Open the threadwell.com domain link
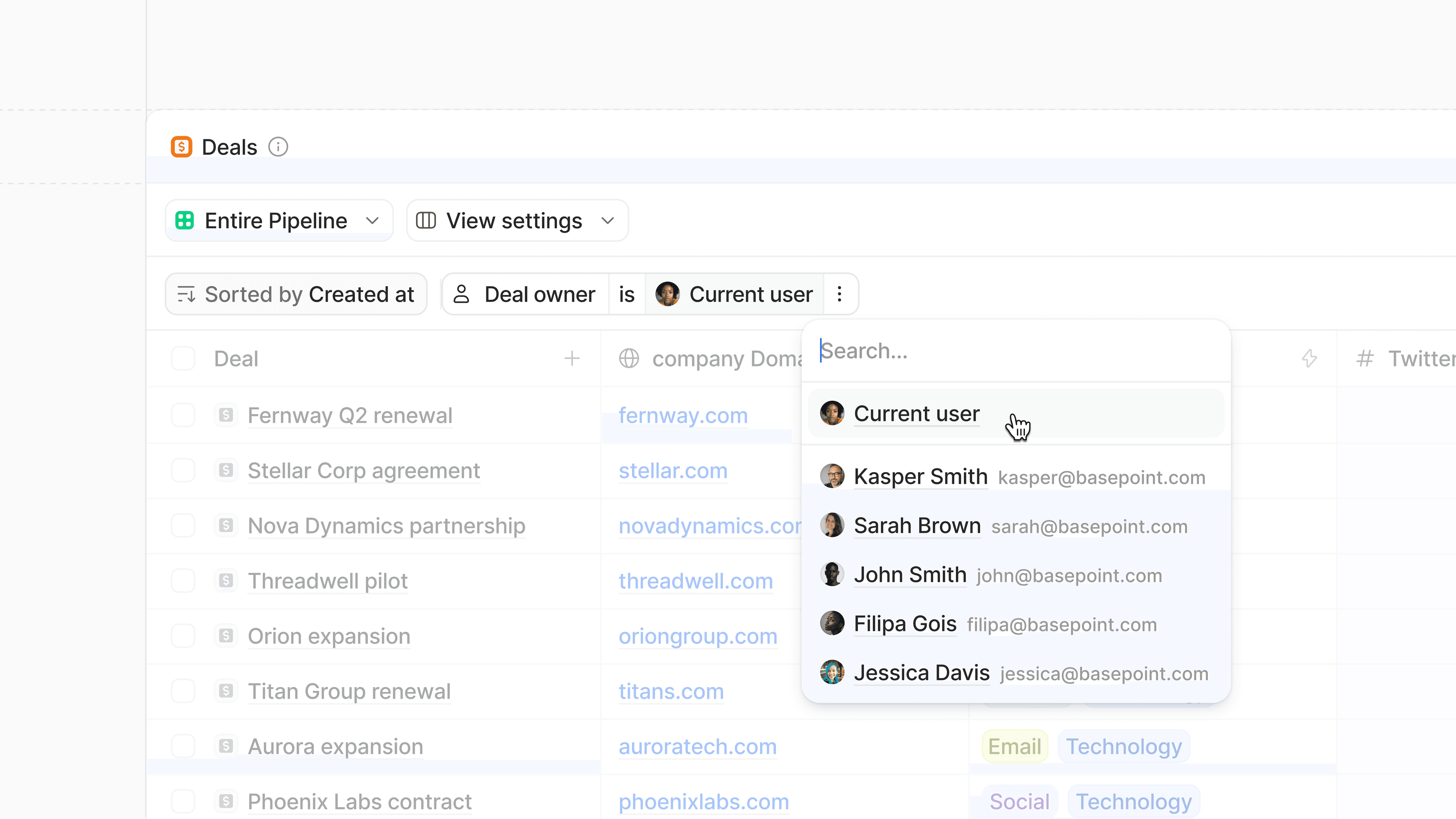The width and height of the screenshot is (1456, 819). pyautogui.click(x=695, y=581)
